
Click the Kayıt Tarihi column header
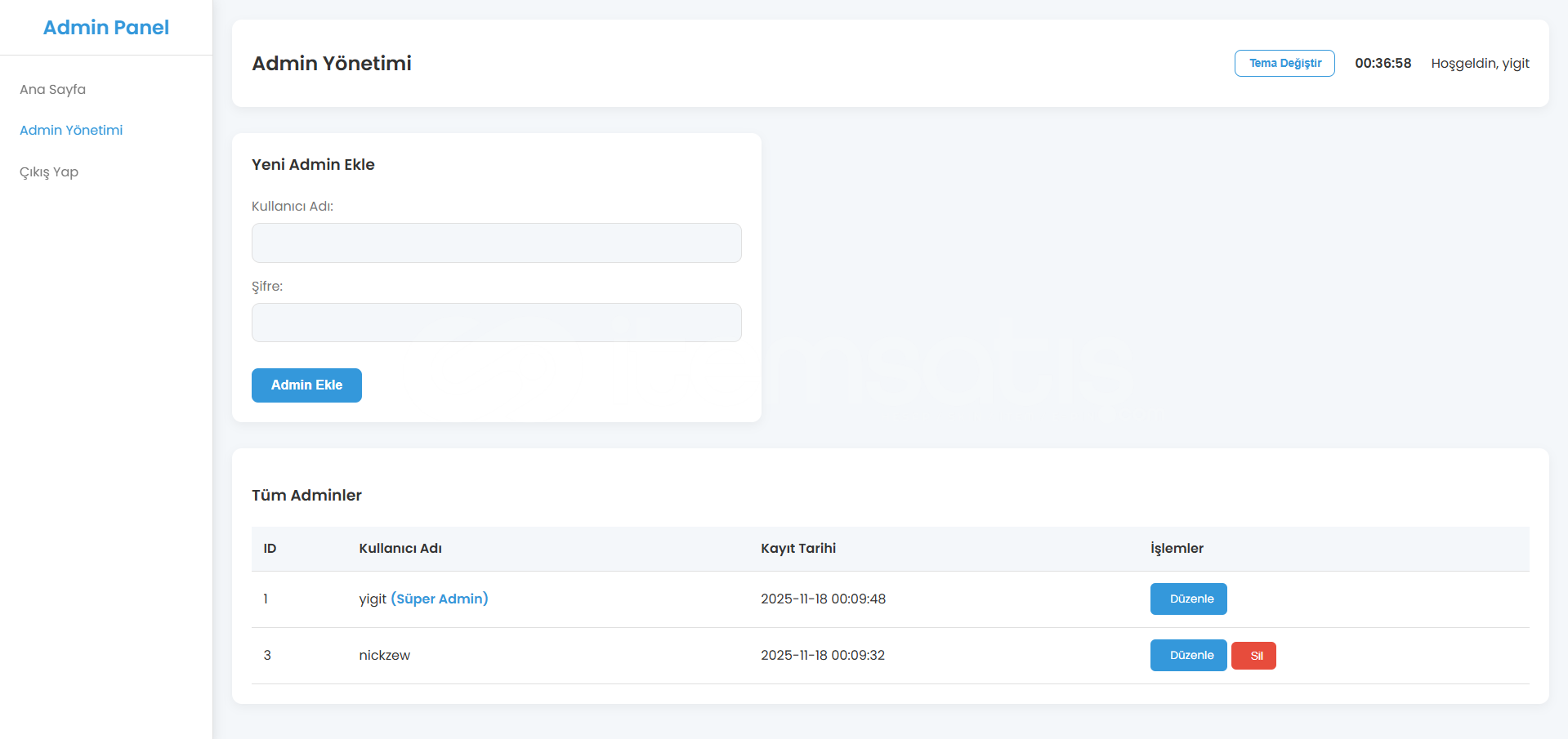point(798,548)
